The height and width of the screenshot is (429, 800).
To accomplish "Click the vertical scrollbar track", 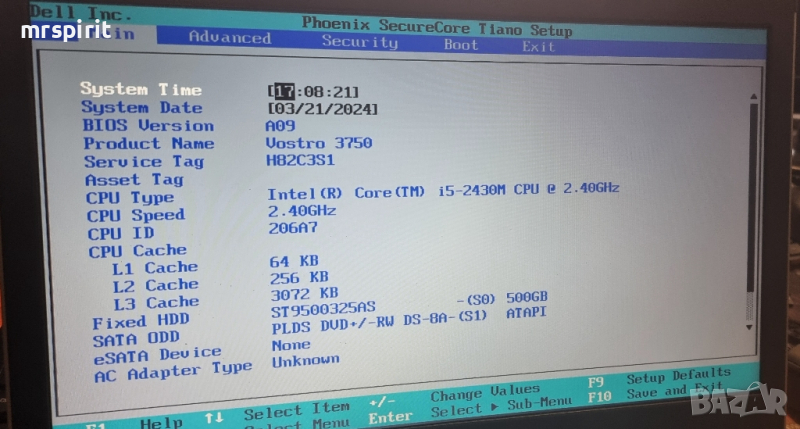I will tap(752, 210).
